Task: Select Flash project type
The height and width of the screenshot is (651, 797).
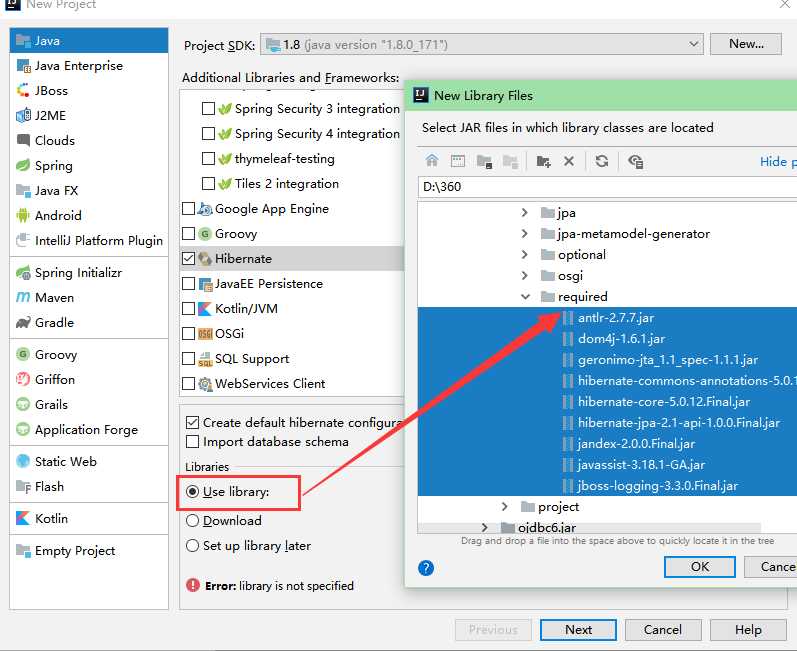Action: (88, 486)
